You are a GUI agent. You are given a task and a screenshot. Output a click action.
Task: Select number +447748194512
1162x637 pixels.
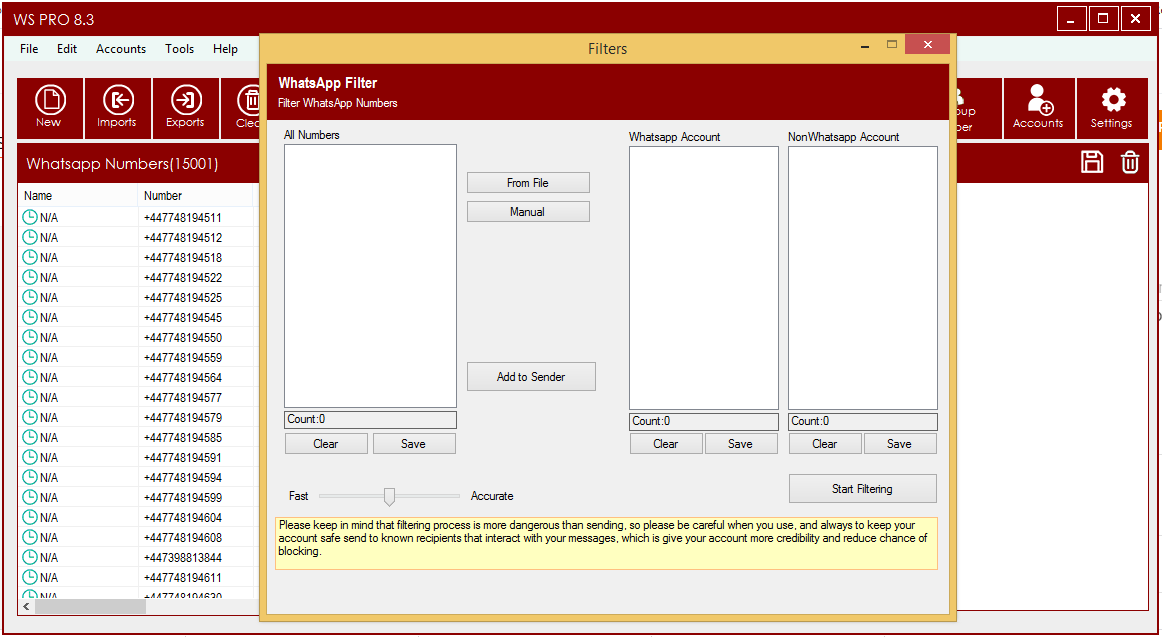click(183, 238)
